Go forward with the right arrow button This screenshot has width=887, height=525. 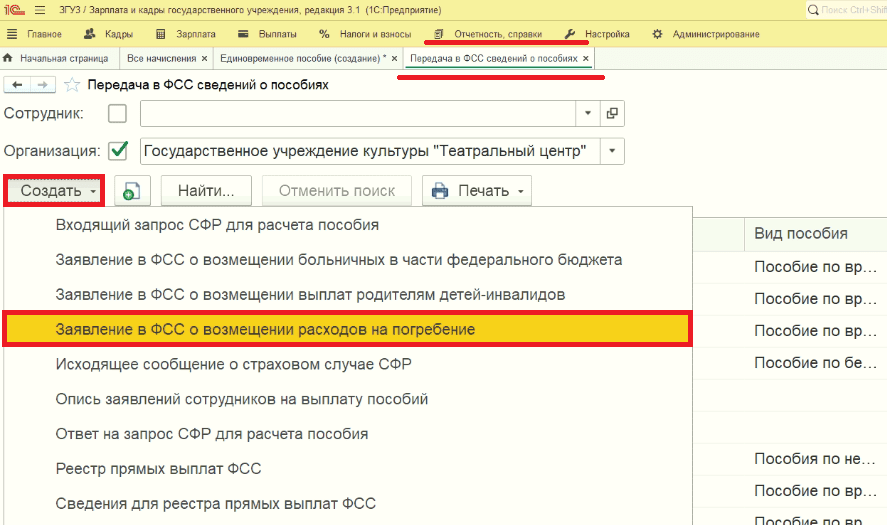43,85
